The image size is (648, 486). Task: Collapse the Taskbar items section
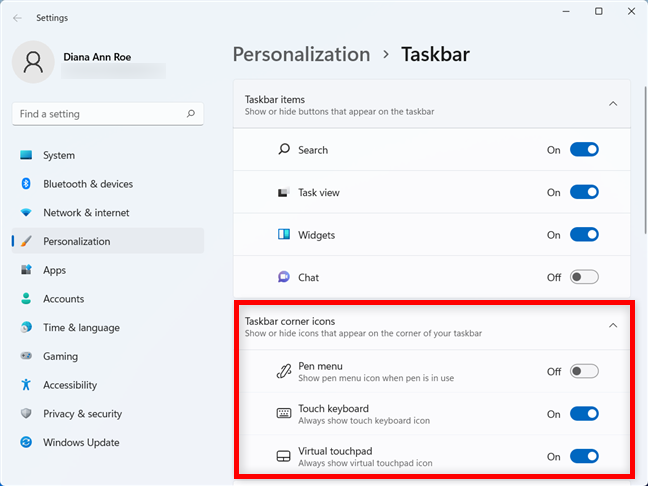613,103
